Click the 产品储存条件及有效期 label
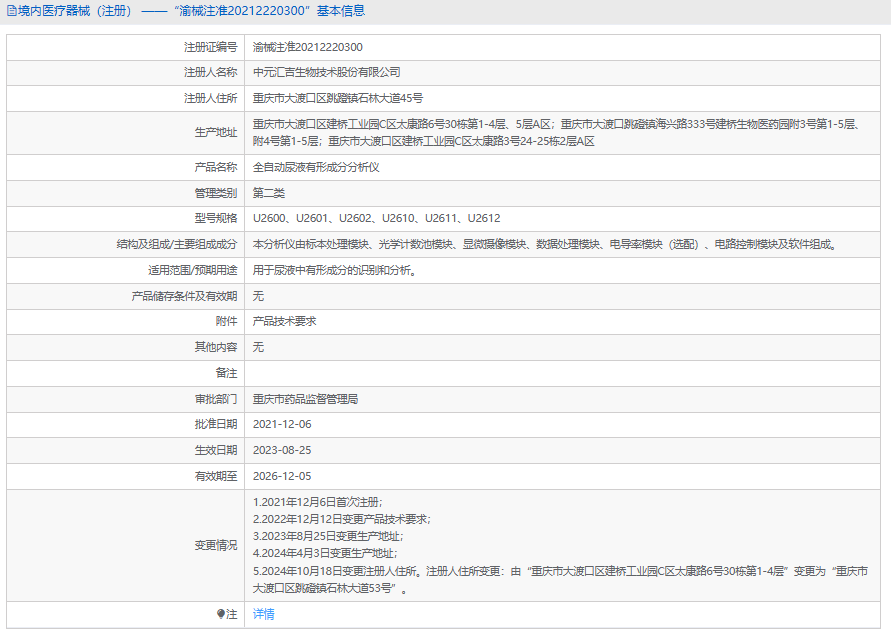891x633 pixels. pos(184,296)
